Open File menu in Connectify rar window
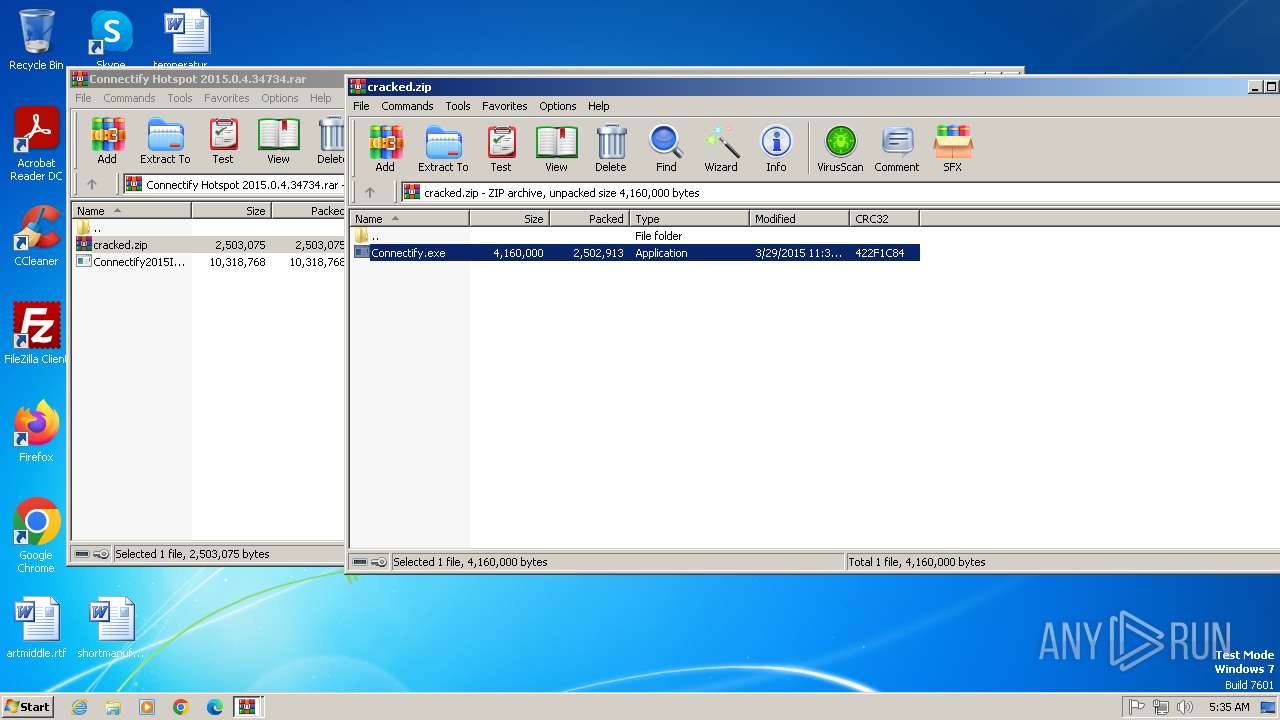 [83, 98]
